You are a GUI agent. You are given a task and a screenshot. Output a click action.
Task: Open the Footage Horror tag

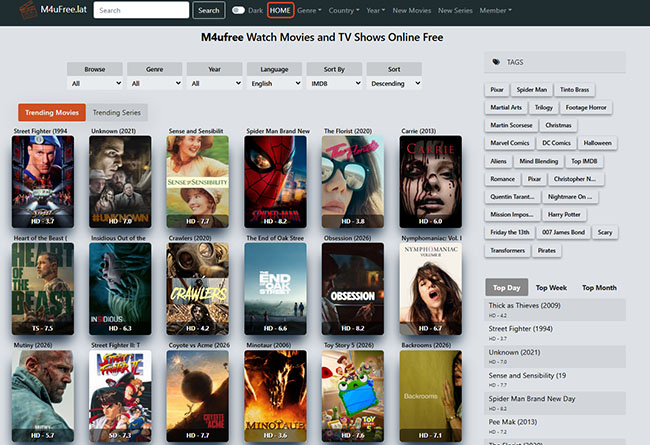pos(586,107)
